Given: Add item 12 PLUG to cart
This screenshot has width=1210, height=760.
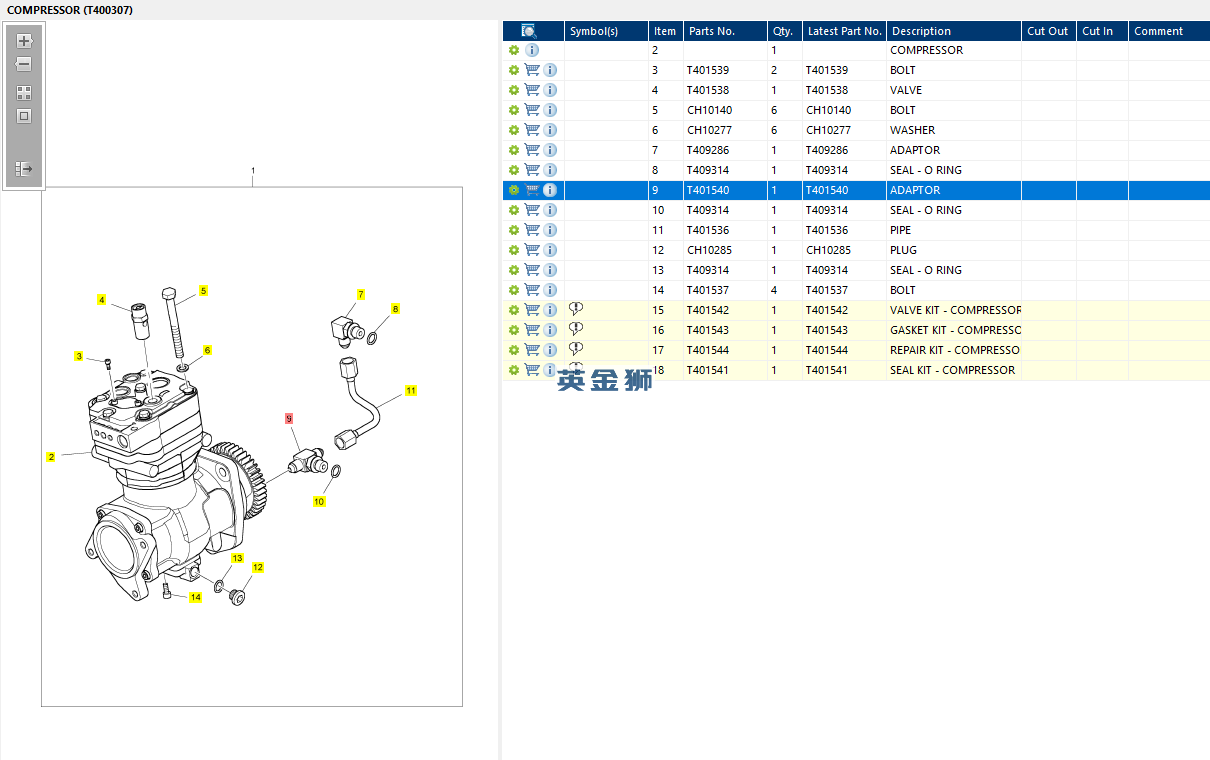Looking at the screenshot, I should 532,250.
